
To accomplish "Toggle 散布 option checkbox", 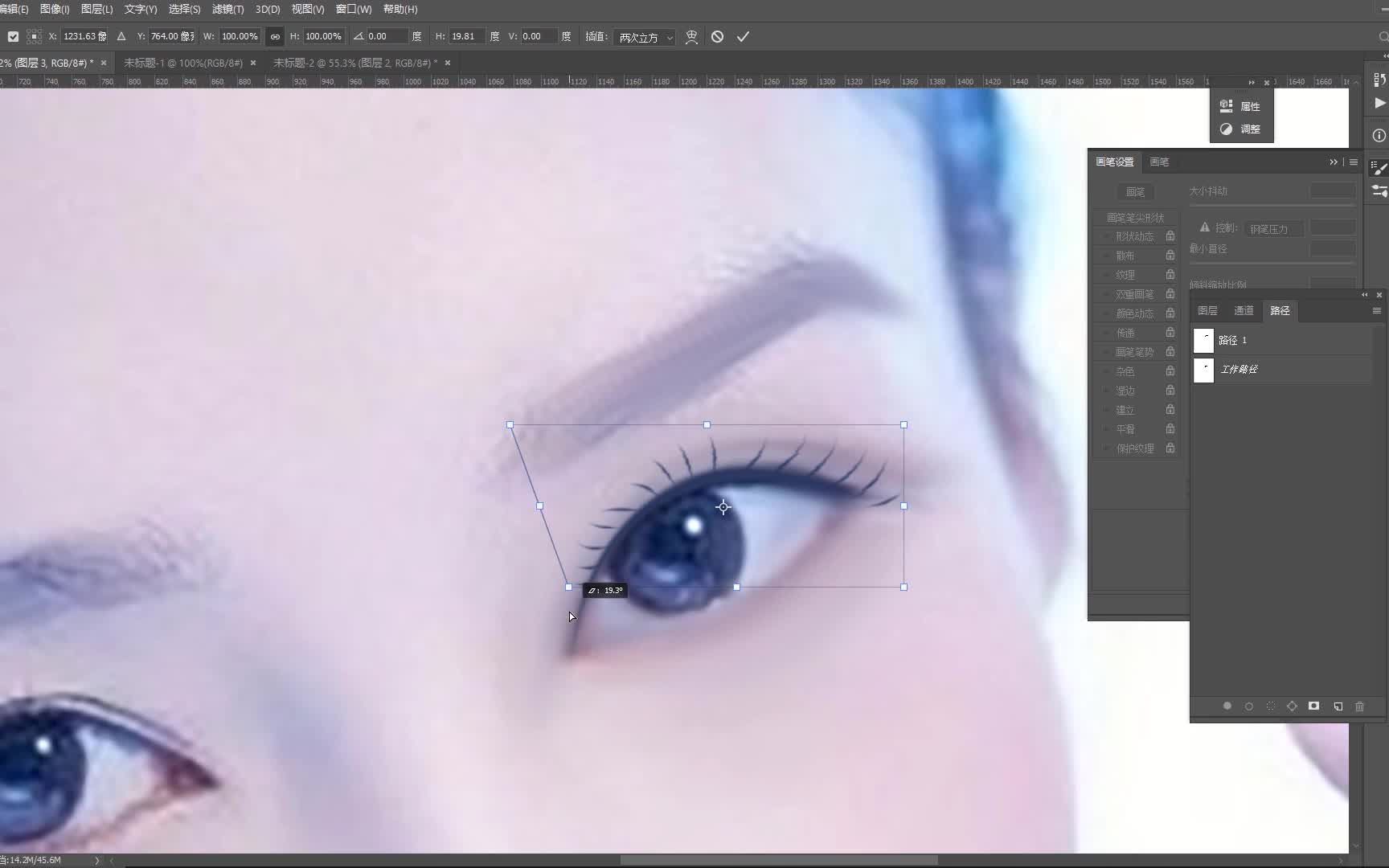I will [1105, 256].
